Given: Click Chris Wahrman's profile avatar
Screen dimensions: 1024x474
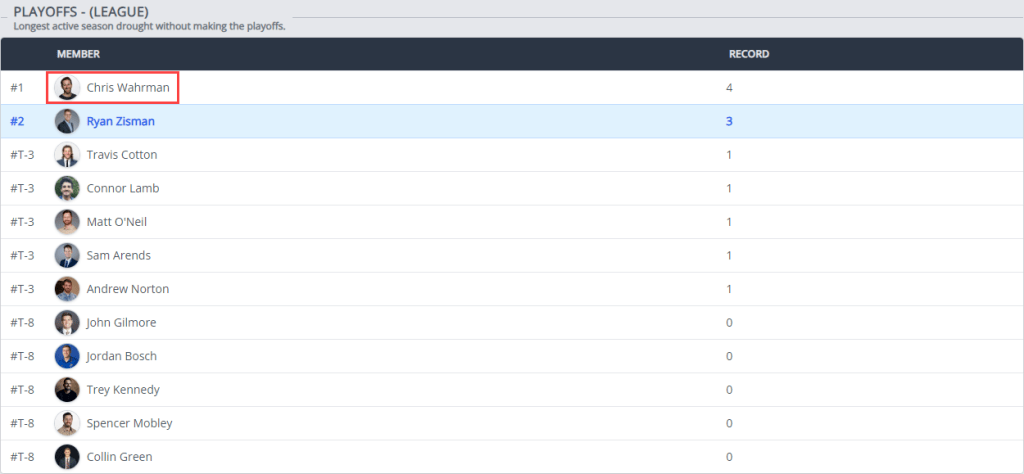Looking at the screenshot, I should click(x=67, y=88).
